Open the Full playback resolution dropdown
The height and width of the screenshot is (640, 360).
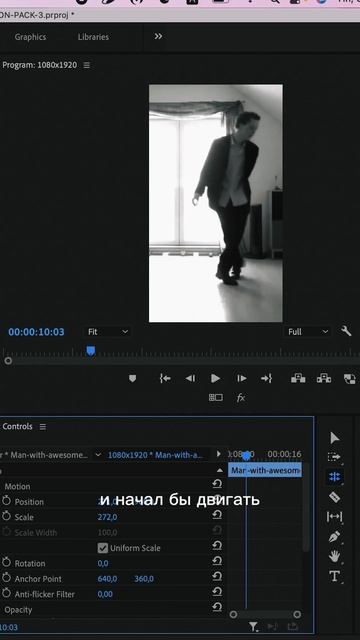coord(308,332)
